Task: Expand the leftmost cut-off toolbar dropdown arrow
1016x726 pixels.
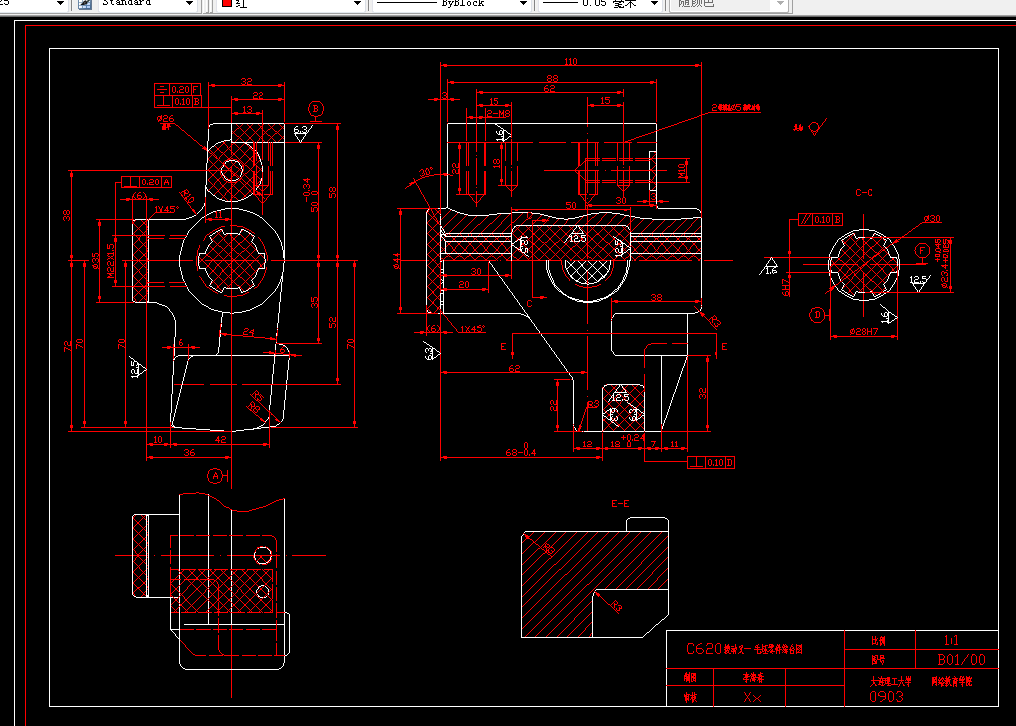Action: pyautogui.click(x=60, y=4)
